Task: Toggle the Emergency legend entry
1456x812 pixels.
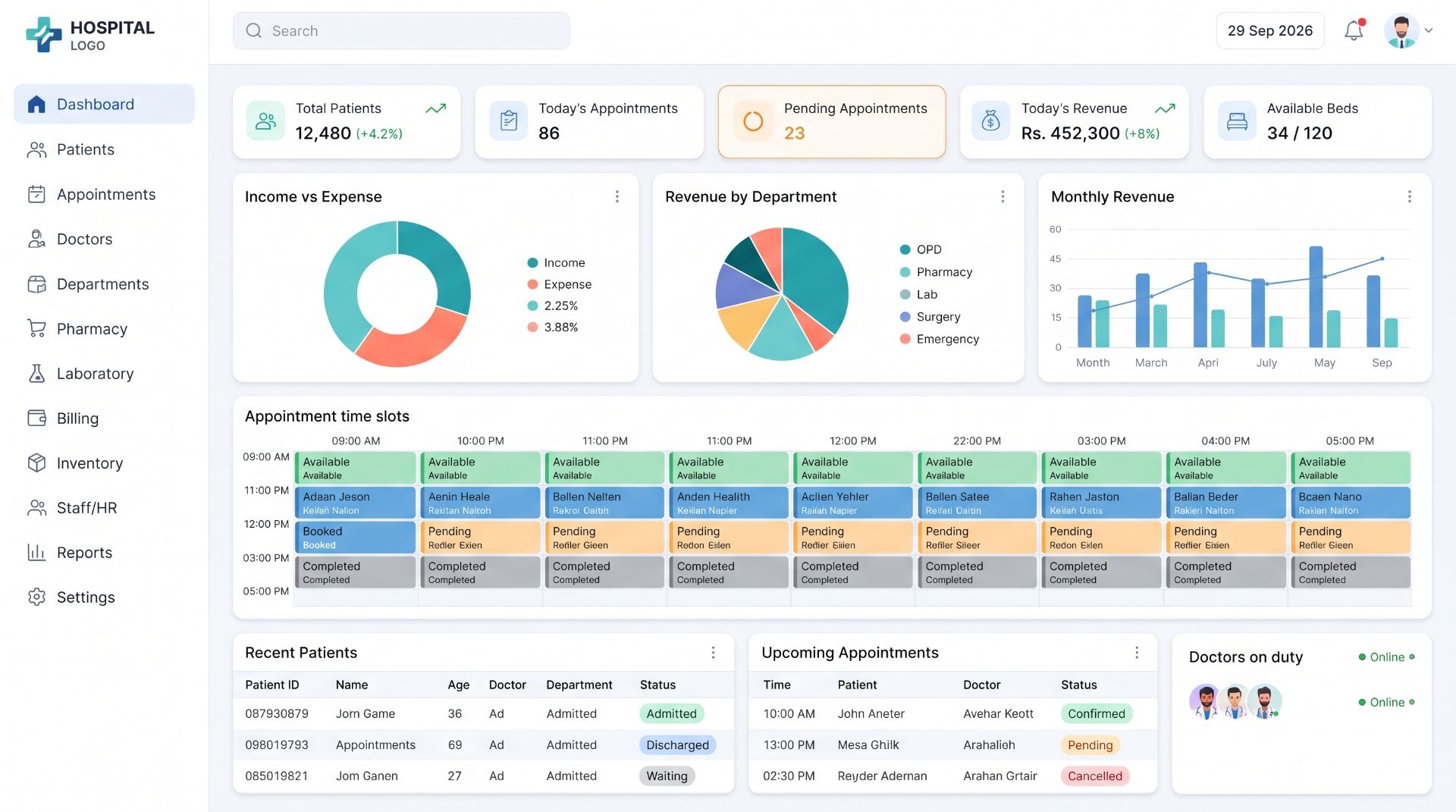Action: click(x=940, y=339)
